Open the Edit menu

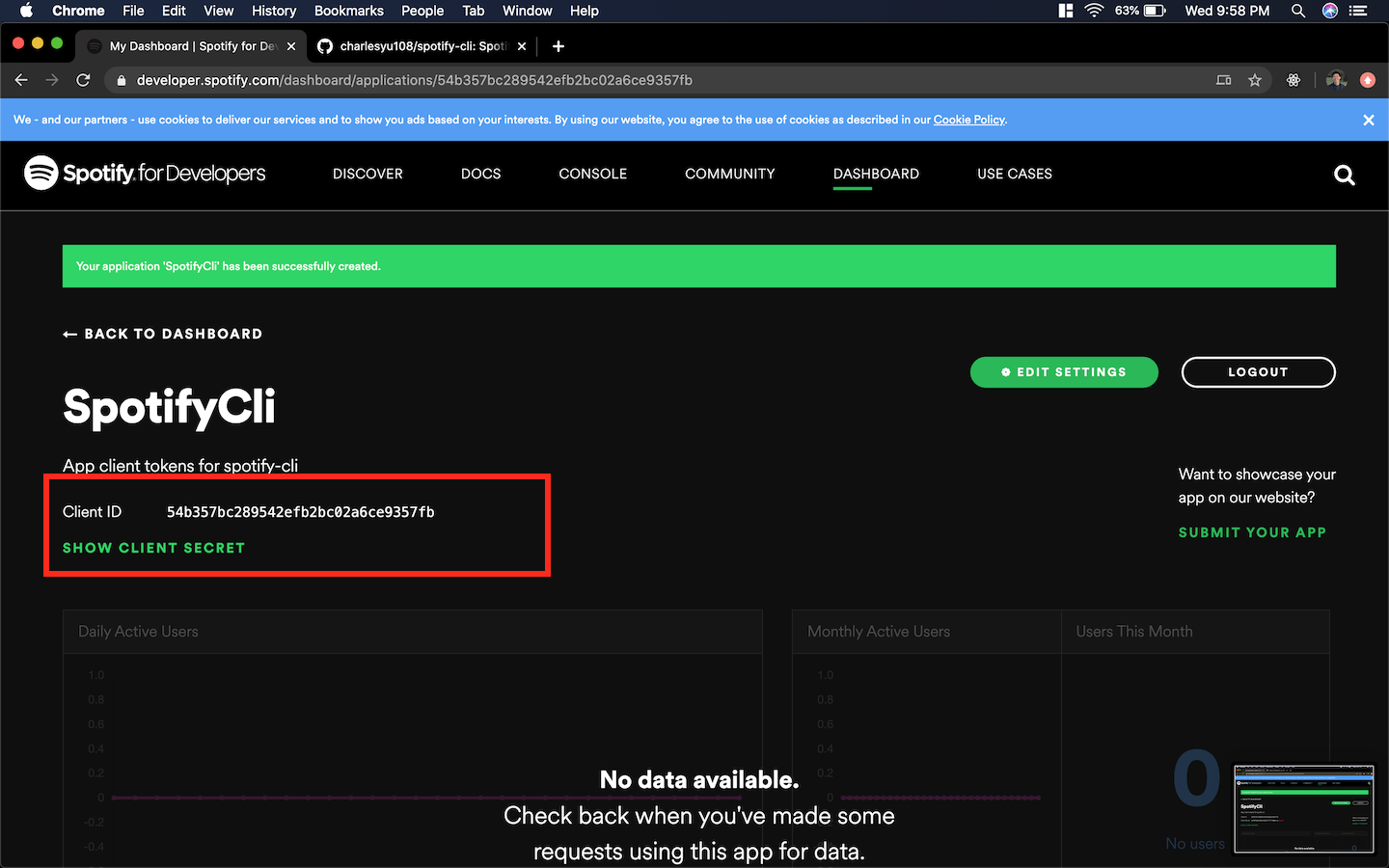click(x=174, y=11)
